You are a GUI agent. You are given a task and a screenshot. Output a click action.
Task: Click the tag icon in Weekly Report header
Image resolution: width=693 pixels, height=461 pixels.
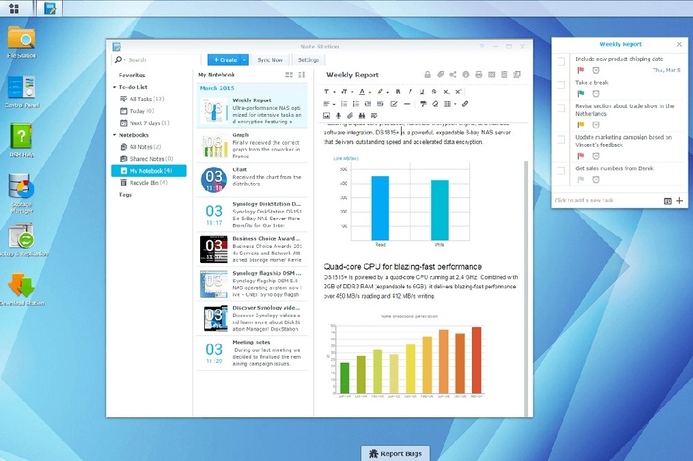click(x=440, y=75)
